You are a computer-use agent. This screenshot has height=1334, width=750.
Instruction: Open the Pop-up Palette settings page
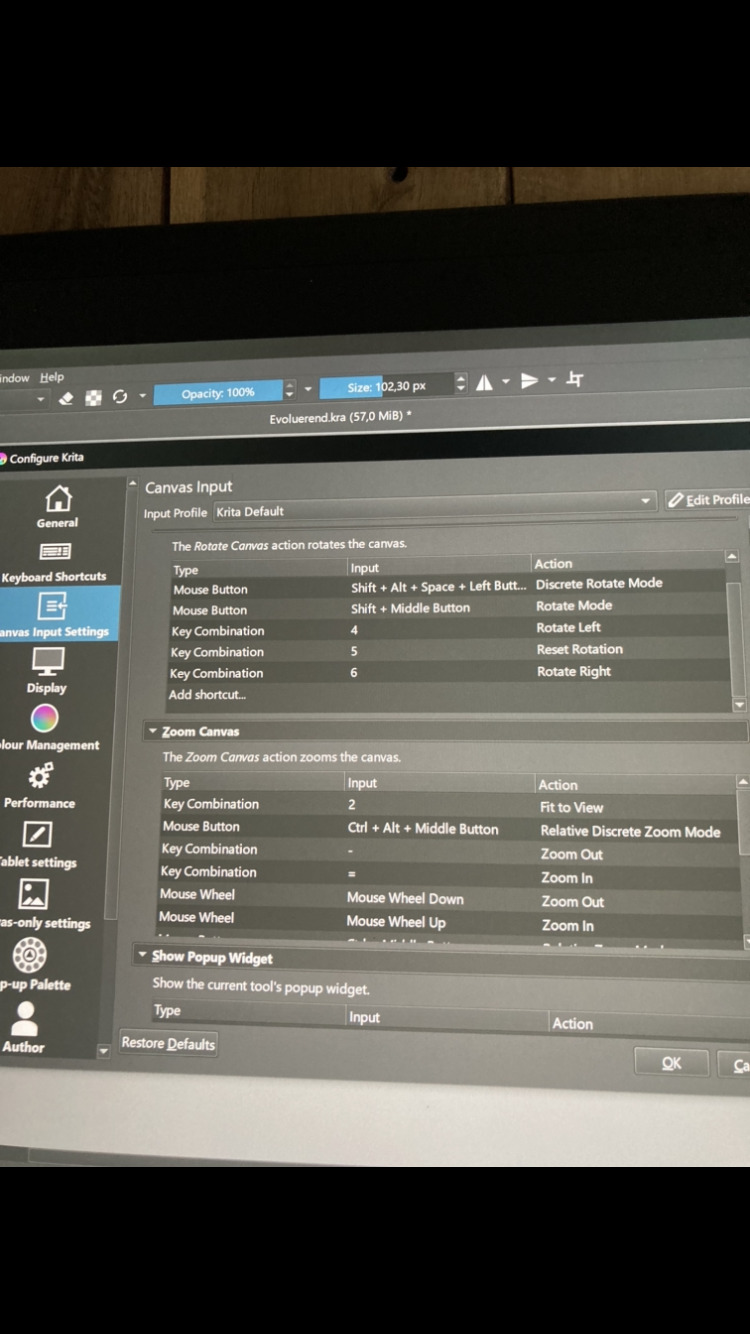pos(32,964)
